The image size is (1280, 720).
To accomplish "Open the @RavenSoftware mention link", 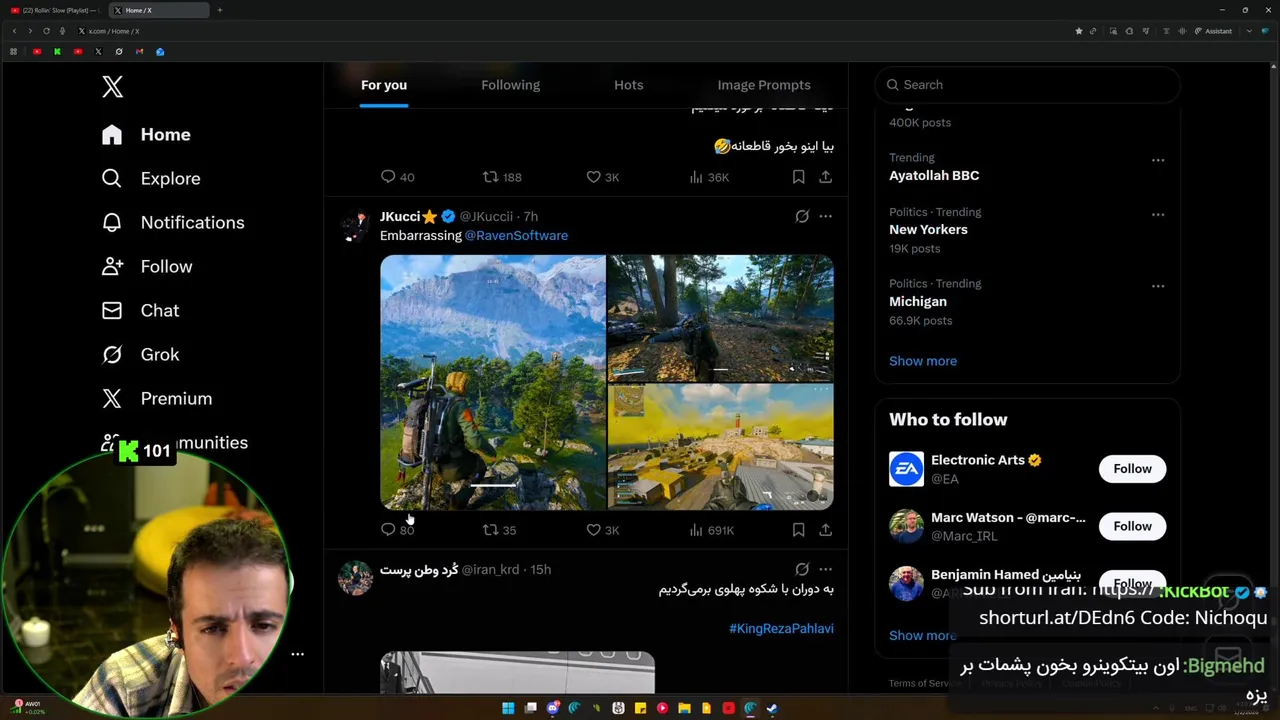I will coord(516,235).
